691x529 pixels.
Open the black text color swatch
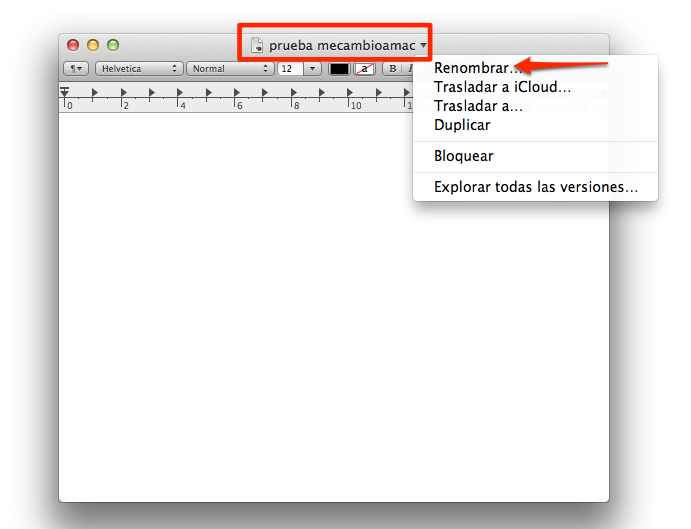[x=340, y=69]
